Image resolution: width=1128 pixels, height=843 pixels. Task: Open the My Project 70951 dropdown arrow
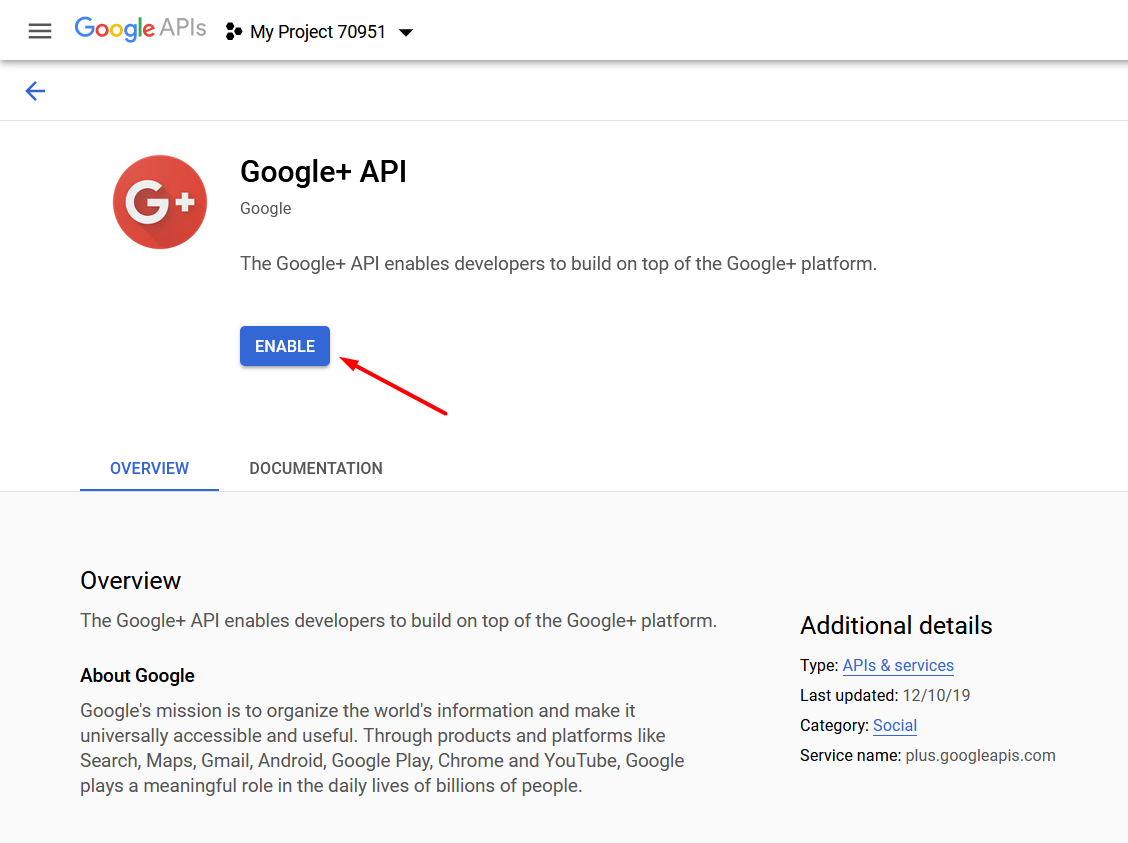coord(406,32)
